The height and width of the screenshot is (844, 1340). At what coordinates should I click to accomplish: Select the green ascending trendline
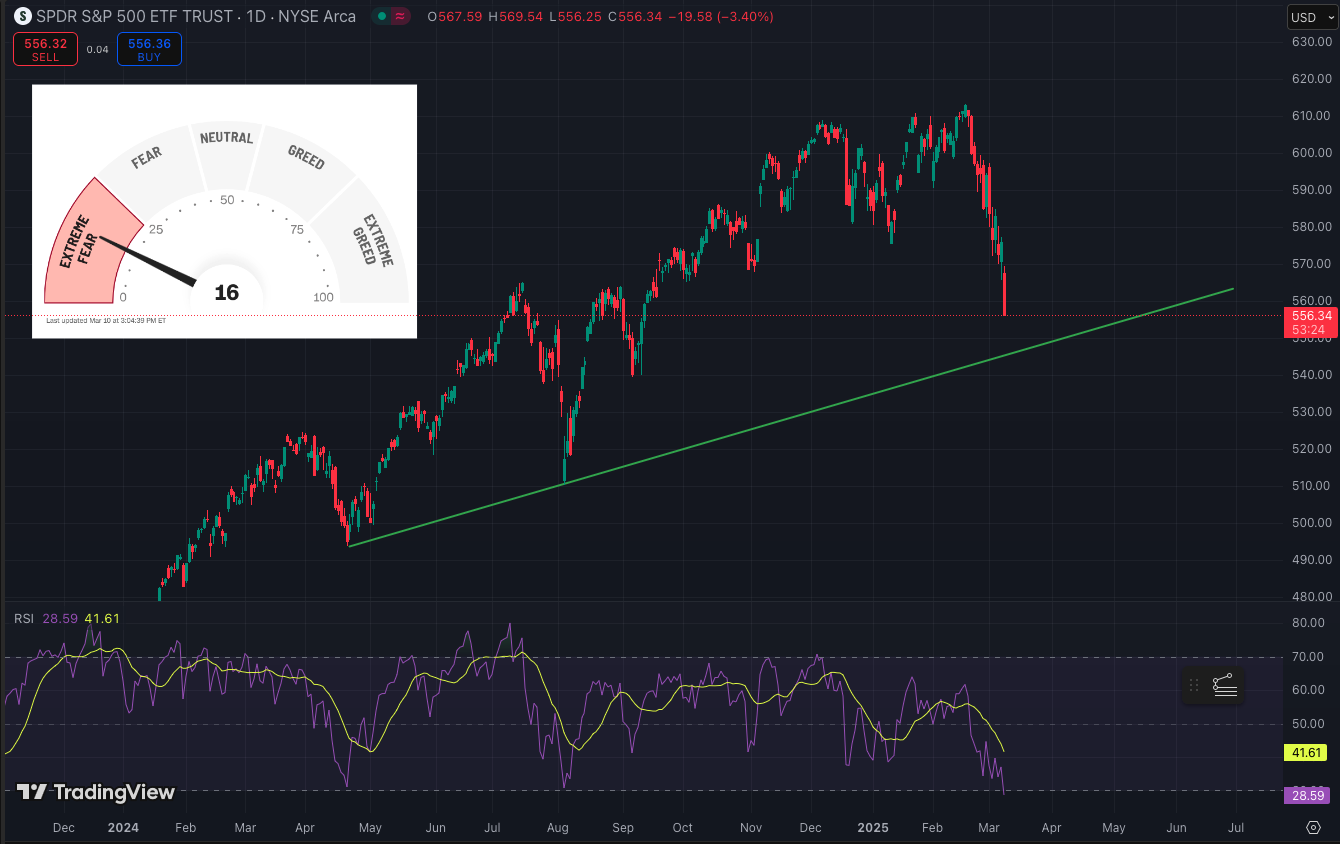click(790, 417)
